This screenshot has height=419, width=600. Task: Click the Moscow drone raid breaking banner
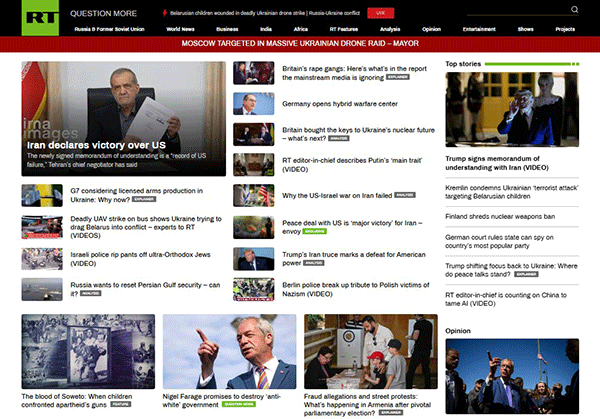(x=300, y=44)
